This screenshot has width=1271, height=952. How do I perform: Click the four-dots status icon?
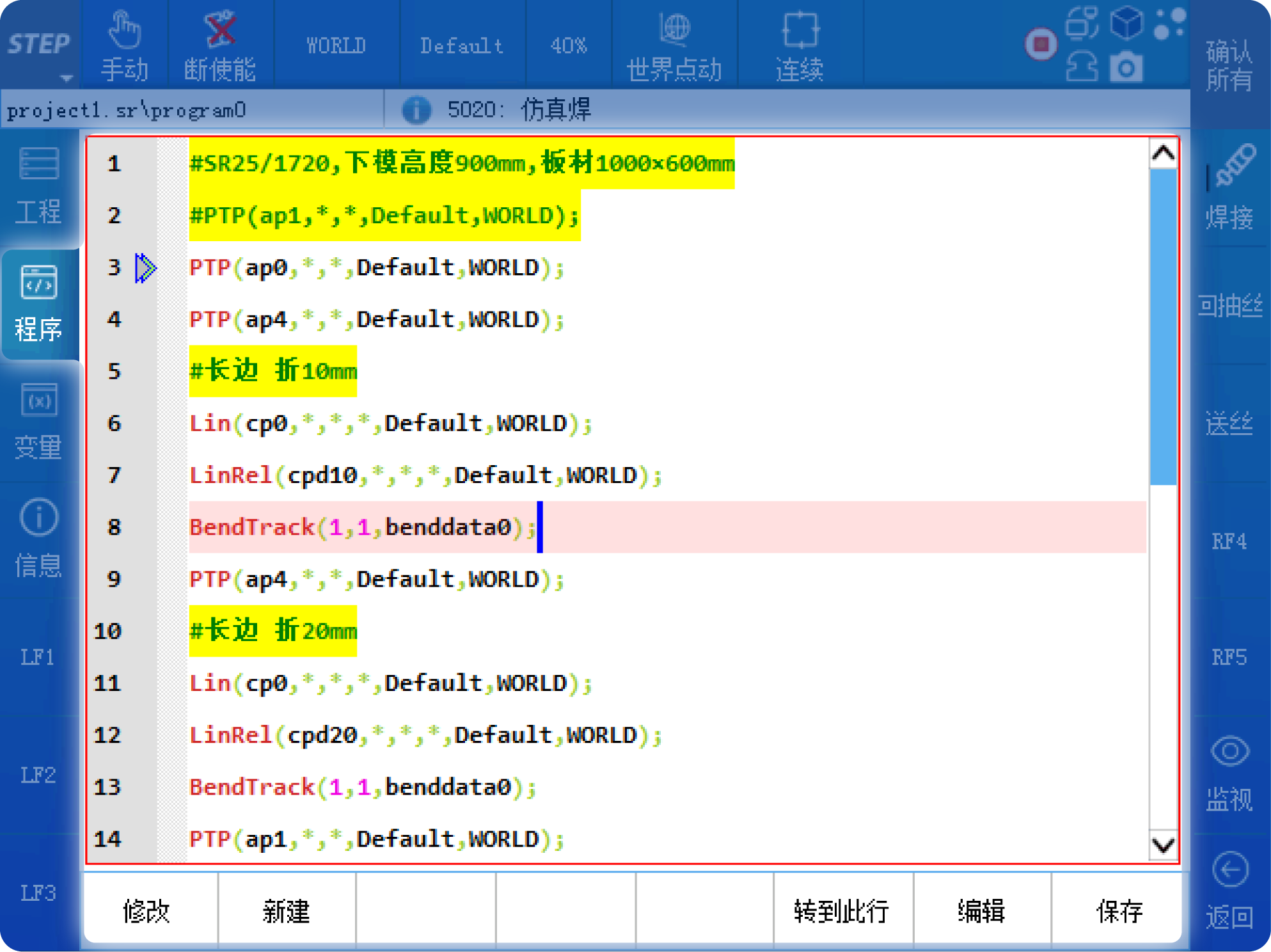point(1170,22)
